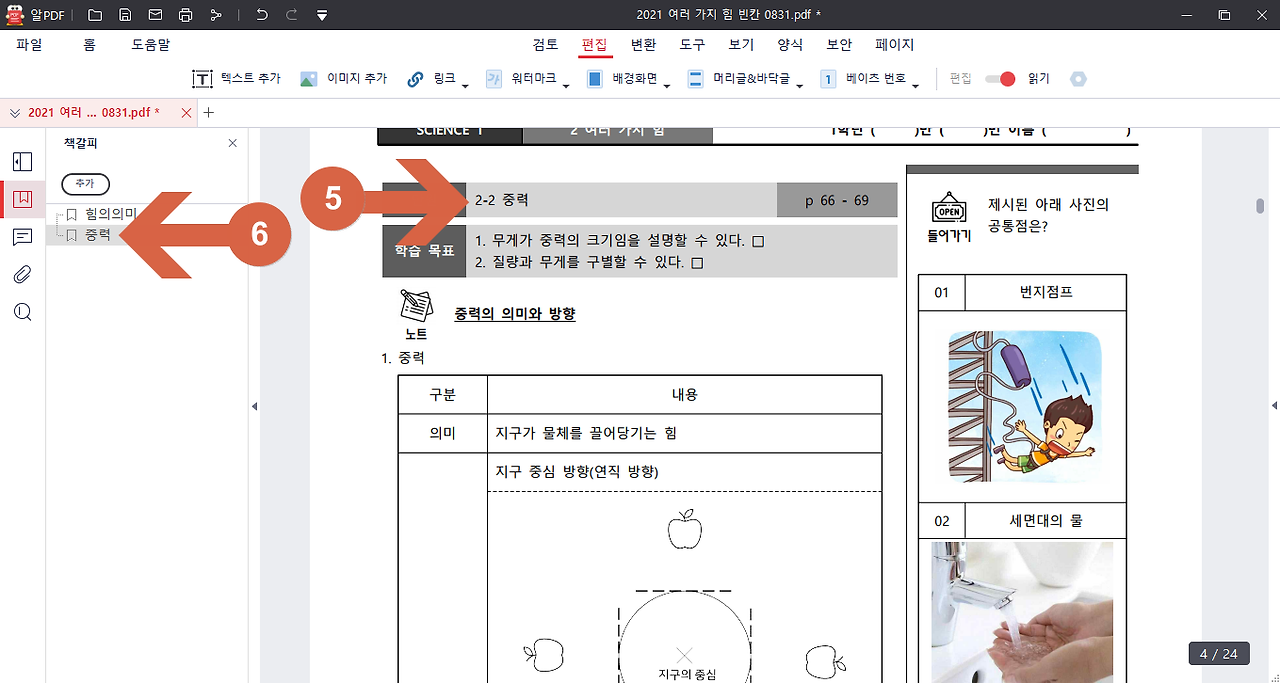Switch to the page thumbnails panel
The height and width of the screenshot is (683, 1280).
[x=23, y=161]
